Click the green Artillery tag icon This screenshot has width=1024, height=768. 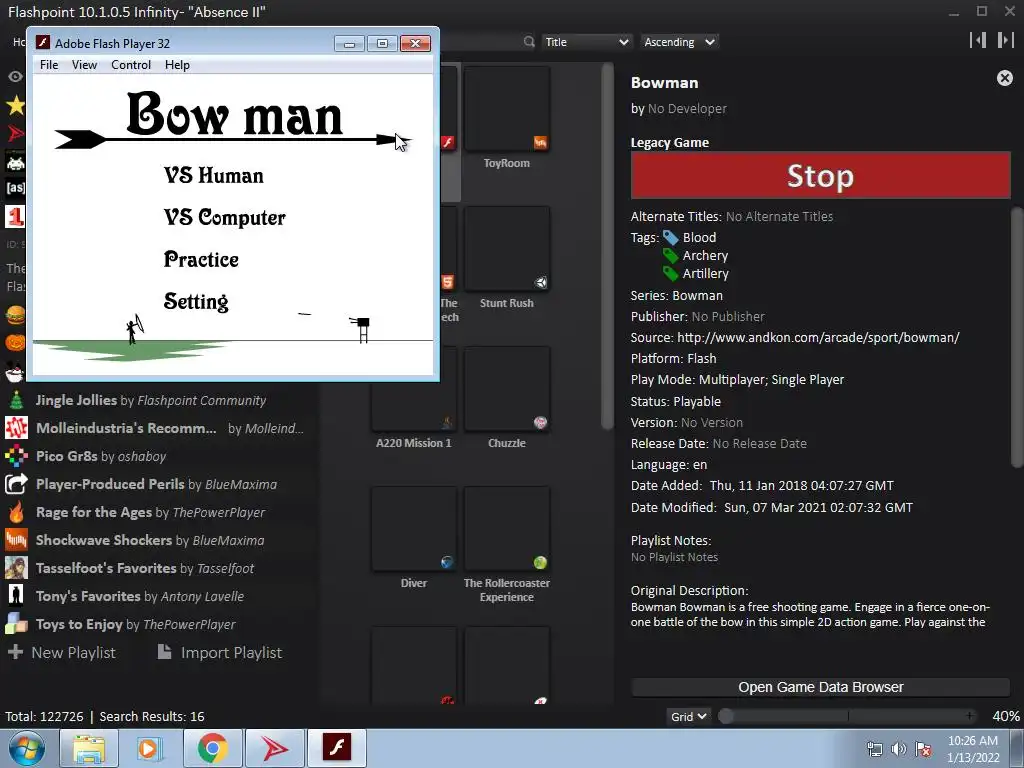671,274
